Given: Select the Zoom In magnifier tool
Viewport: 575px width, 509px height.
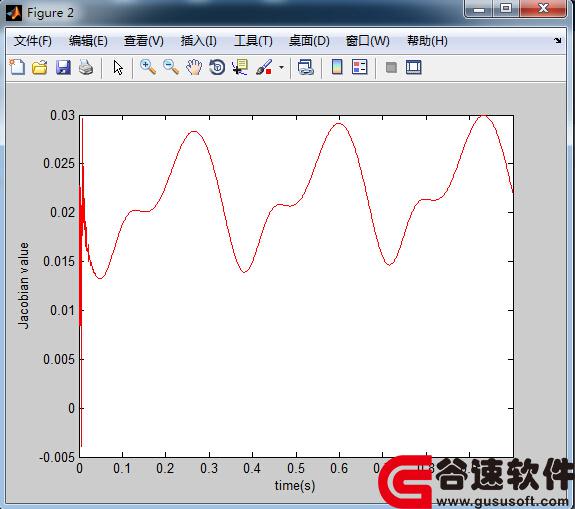Looking at the screenshot, I should tap(148, 67).
